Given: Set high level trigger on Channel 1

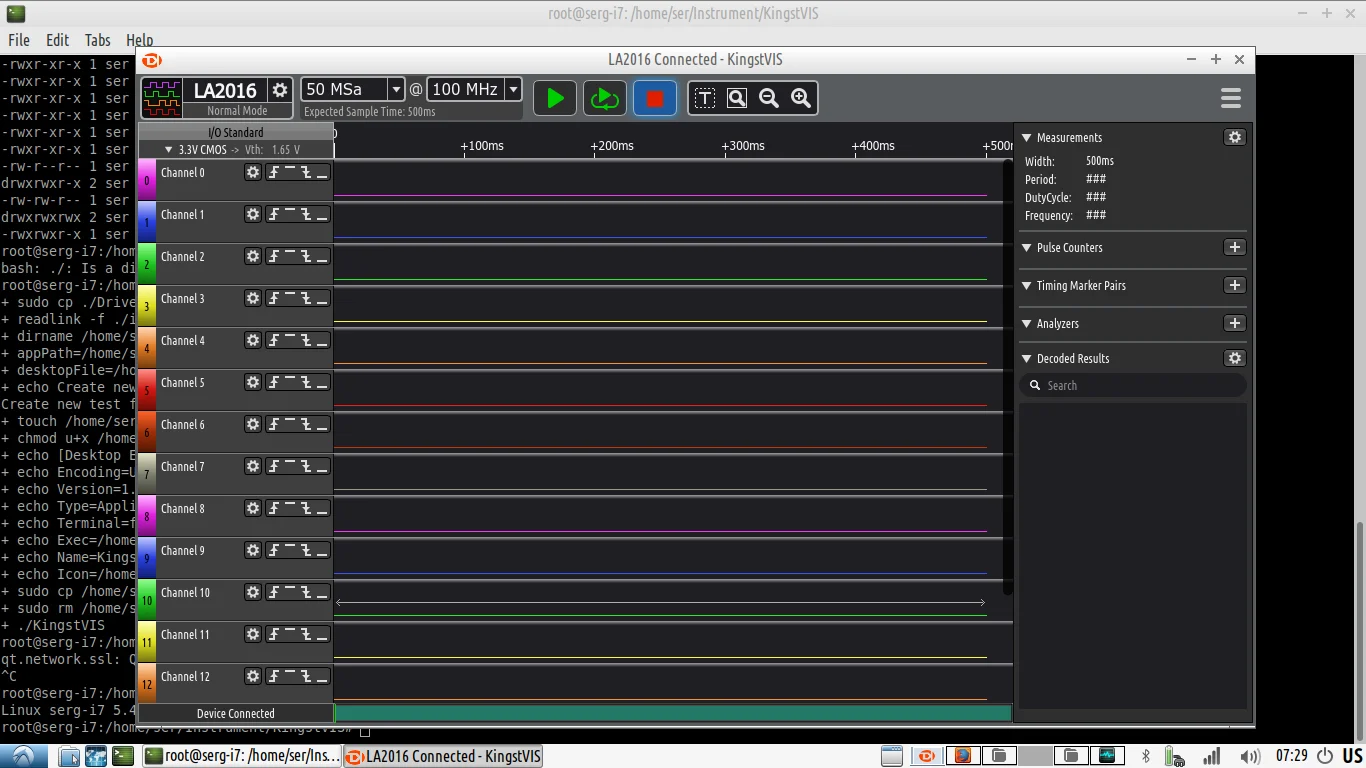Looking at the screenshot, I should click(290, 214).
